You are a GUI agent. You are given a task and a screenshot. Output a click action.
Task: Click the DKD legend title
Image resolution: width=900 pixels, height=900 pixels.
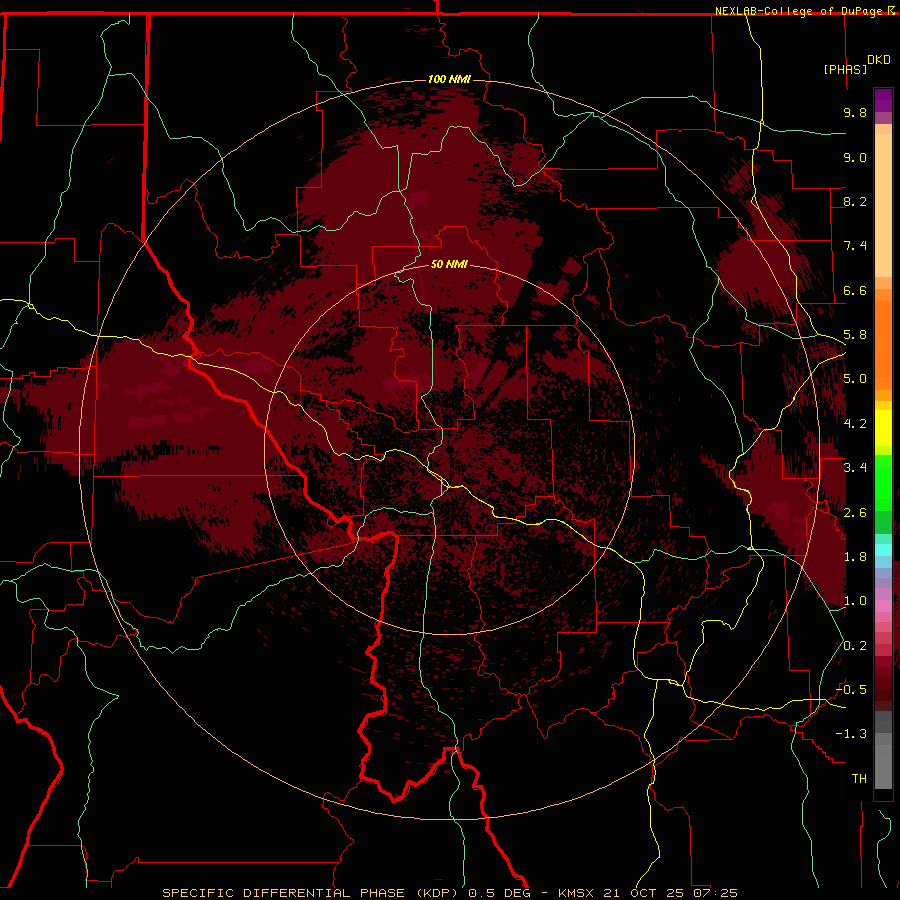point(879,60)
